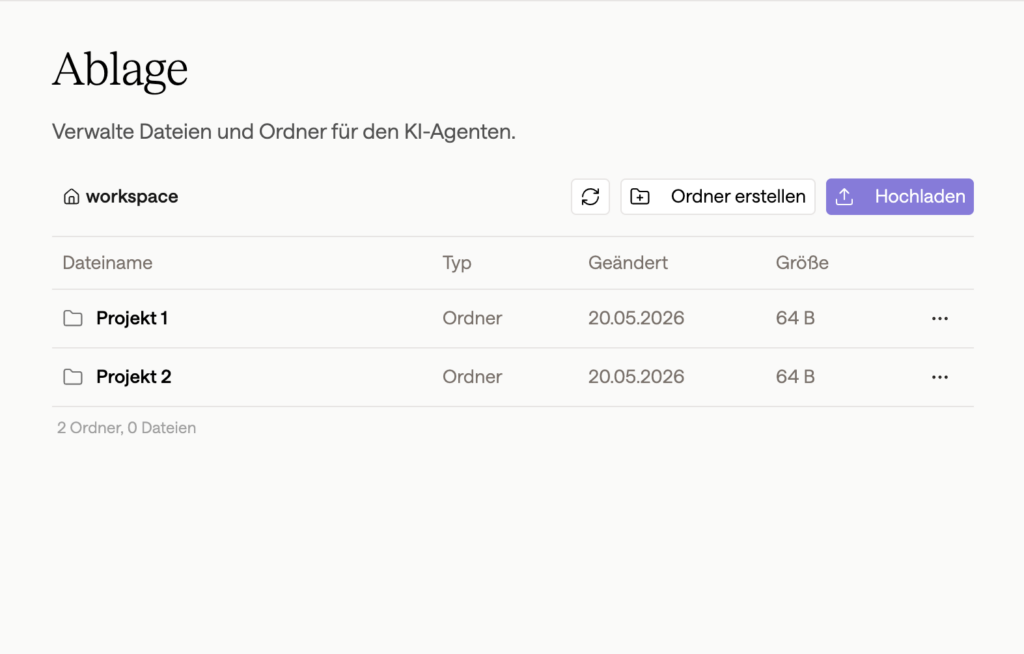Click the folder-plus icon in Ordner erstellen
This screenshot has height=654, width=1024.
point(640,197)
